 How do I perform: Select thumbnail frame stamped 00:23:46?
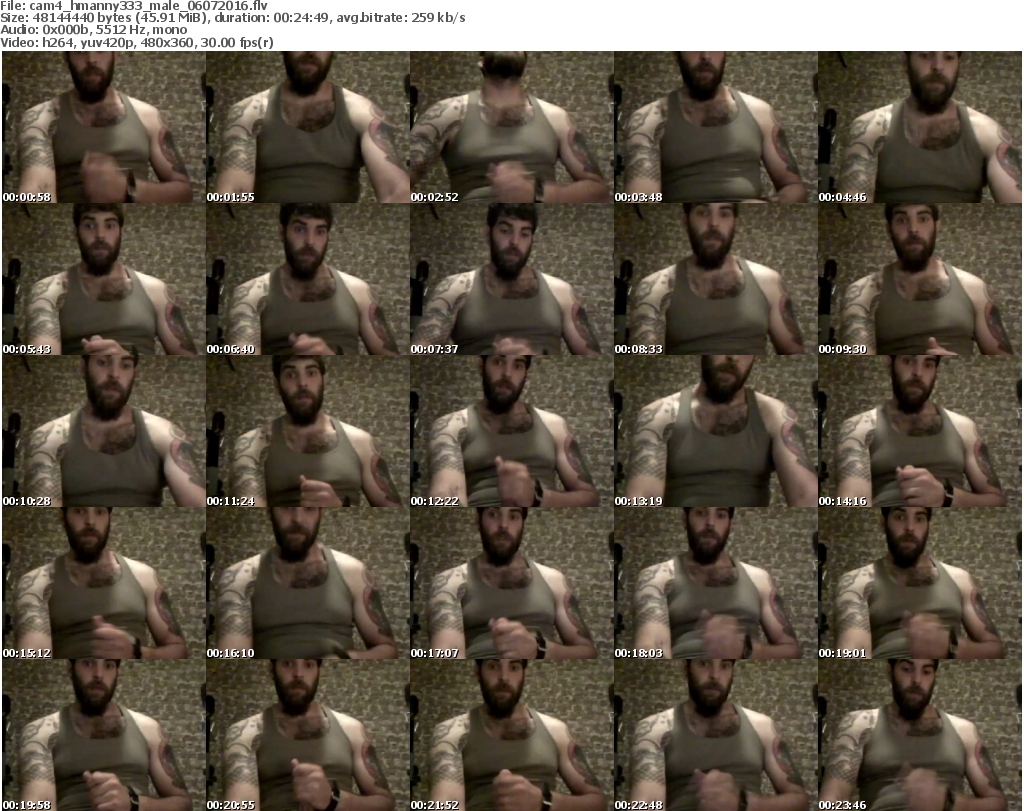tap(920, 735)
